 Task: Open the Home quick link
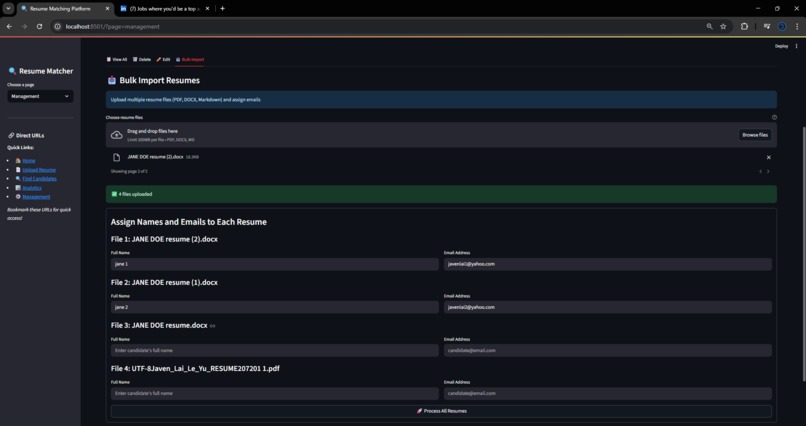[29, 161]
